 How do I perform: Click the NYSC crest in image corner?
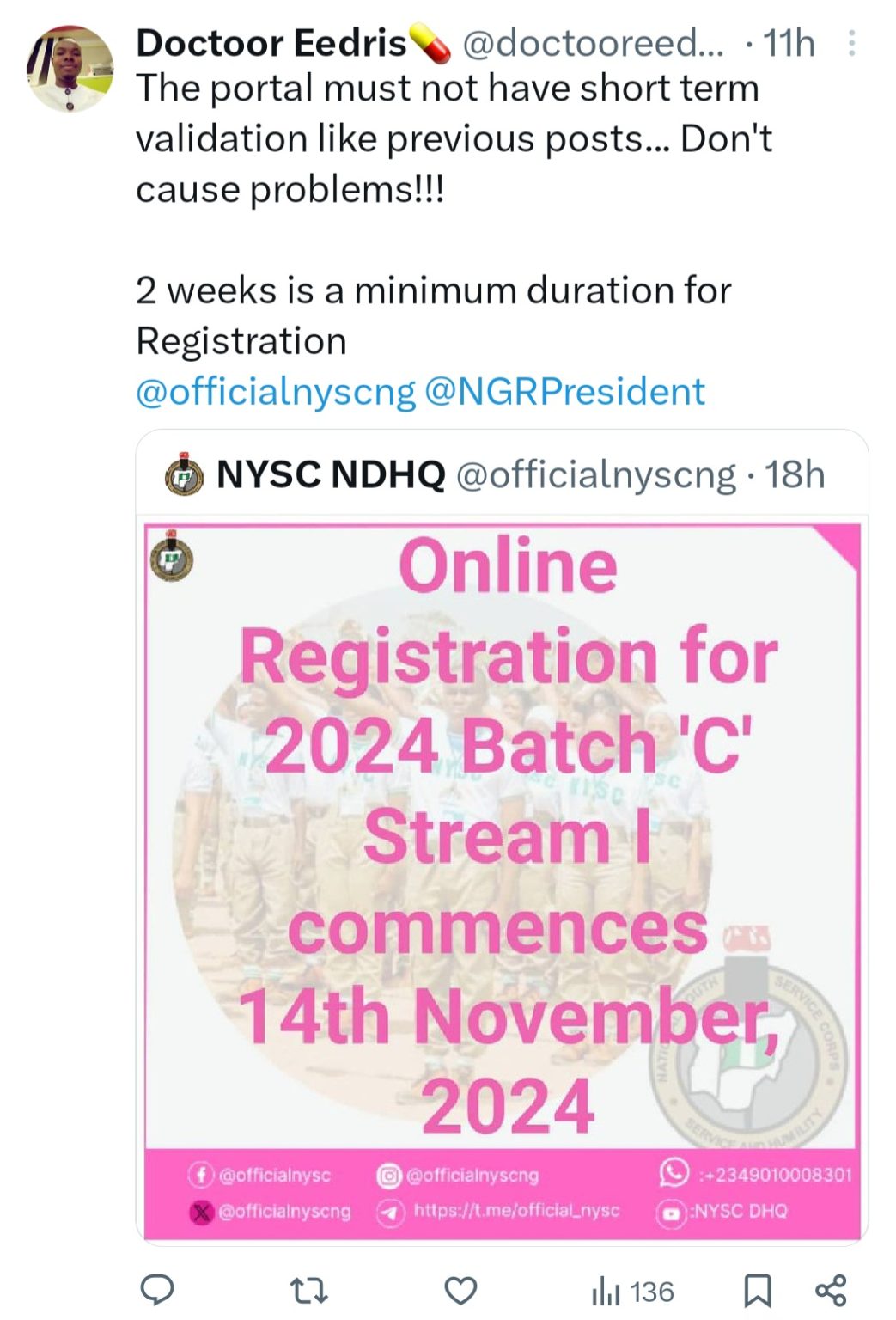(172, 557)
